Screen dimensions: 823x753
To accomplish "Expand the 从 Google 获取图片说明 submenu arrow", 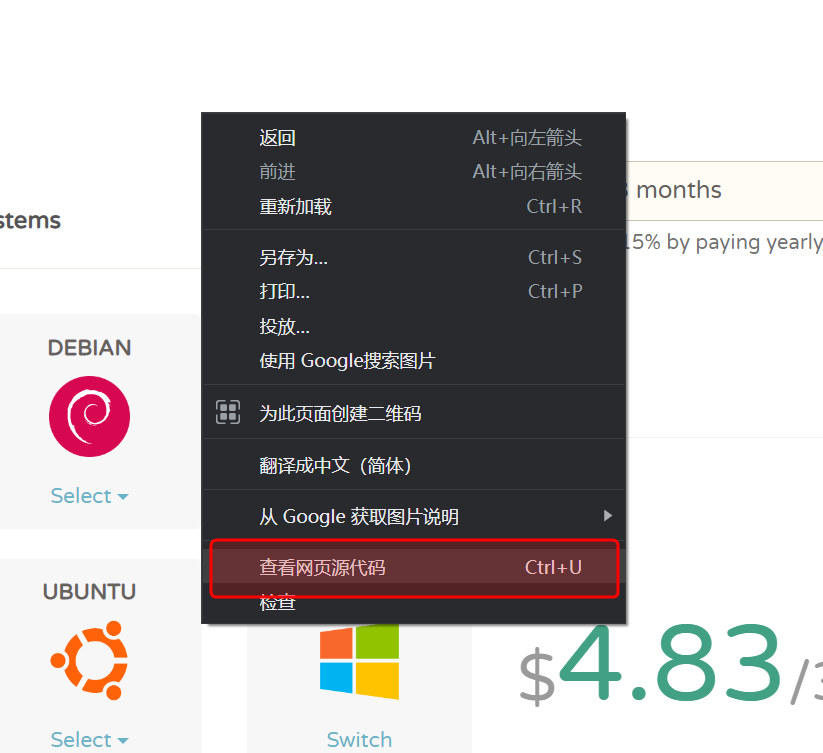I will [x=606, y=516].
